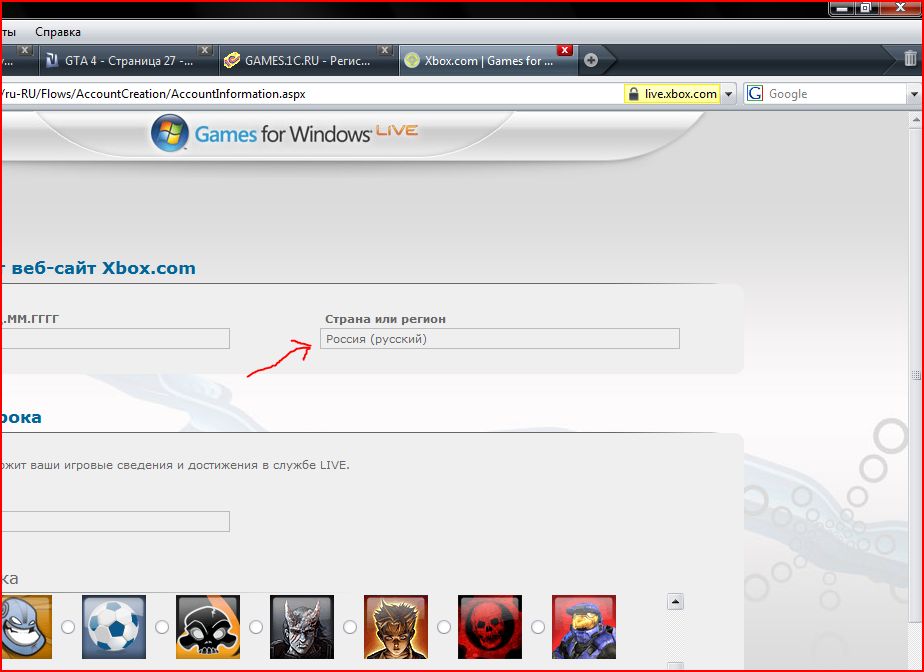Click the birth date ДД.ММ.ГГГГ field
This screenshot has width=924, height=672.
point(115,339)
